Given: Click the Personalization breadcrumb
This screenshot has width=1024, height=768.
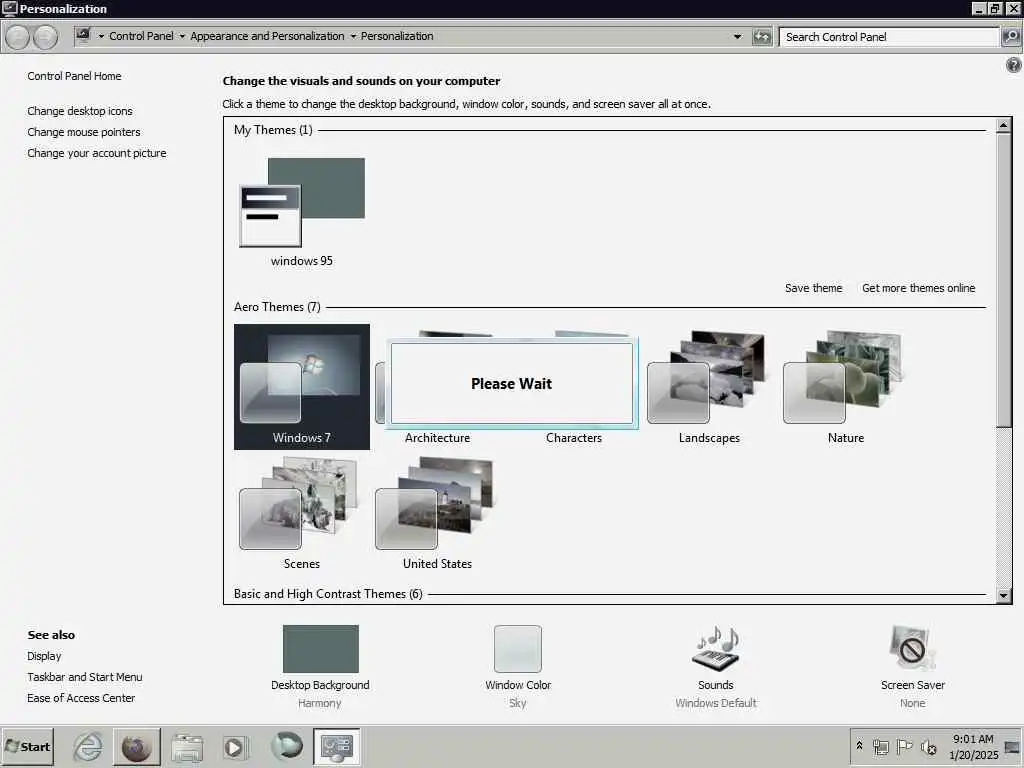Looking at the screenshot, I should pyautogui.click(x=397, y=36).
